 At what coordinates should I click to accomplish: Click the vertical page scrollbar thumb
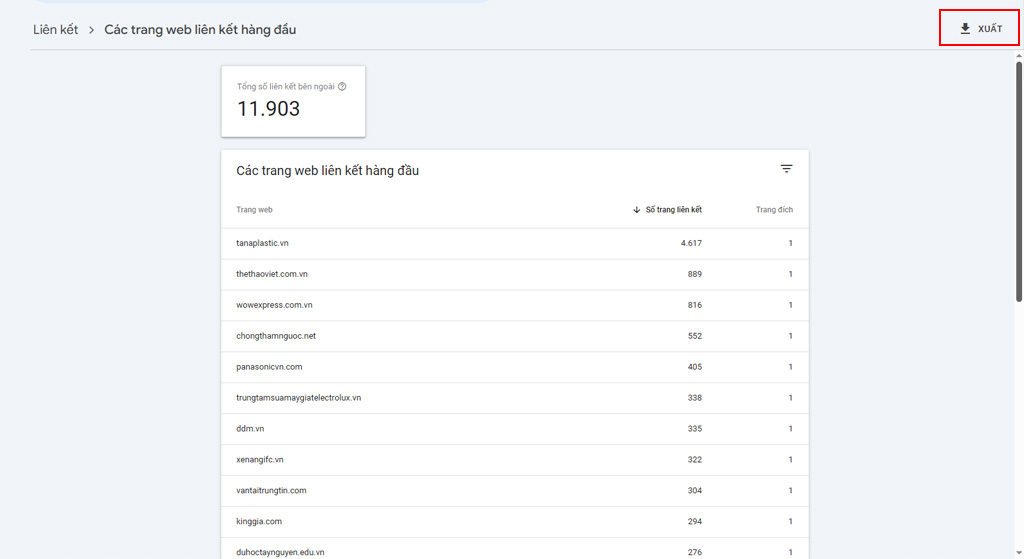[x=1019, y=182]
